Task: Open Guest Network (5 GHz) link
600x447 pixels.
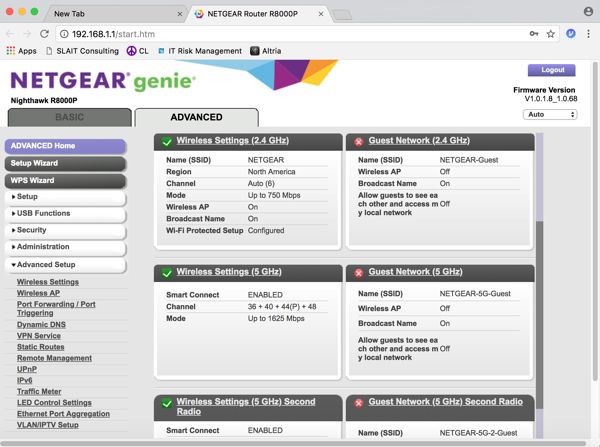Action: (415, 272)
